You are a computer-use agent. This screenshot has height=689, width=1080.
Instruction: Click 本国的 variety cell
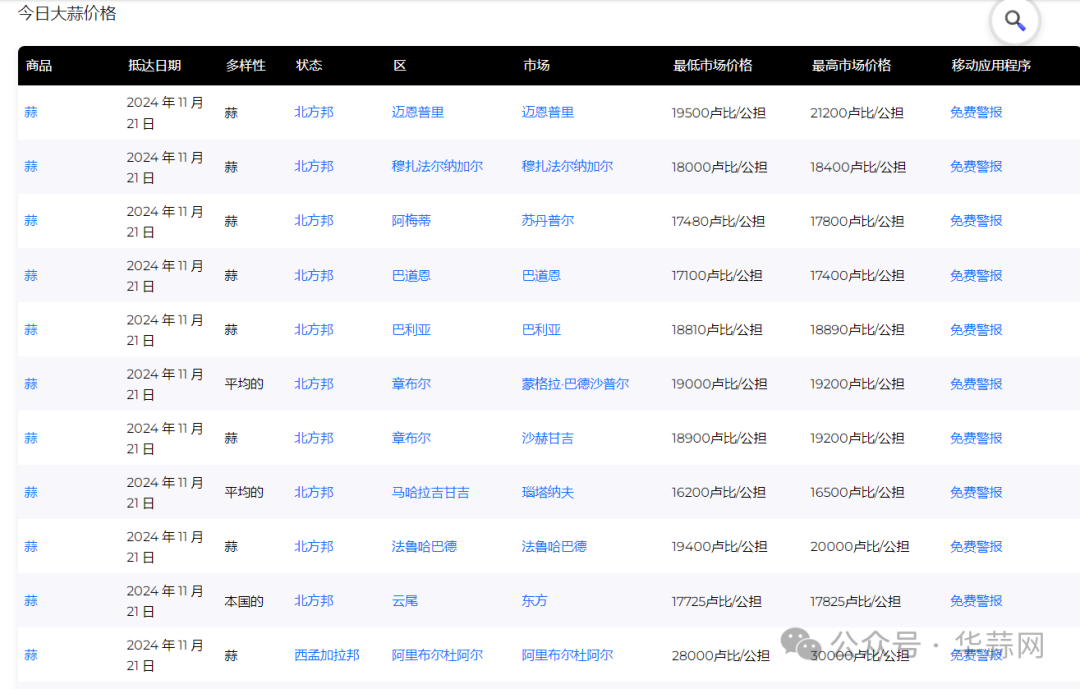click(244, 601)
